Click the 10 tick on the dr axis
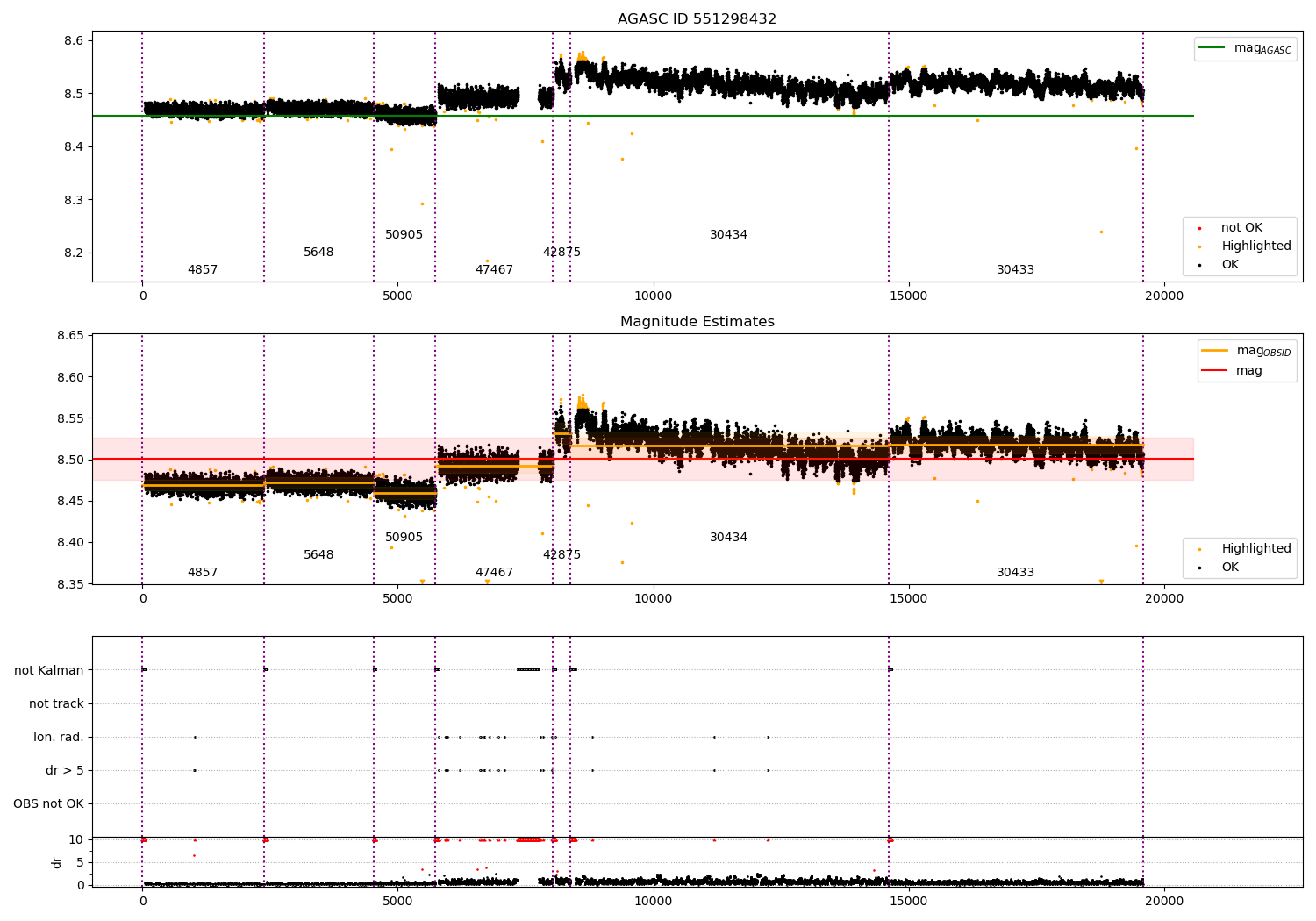The width and height of the screenshot is (1316, 921). click(76, 840)
